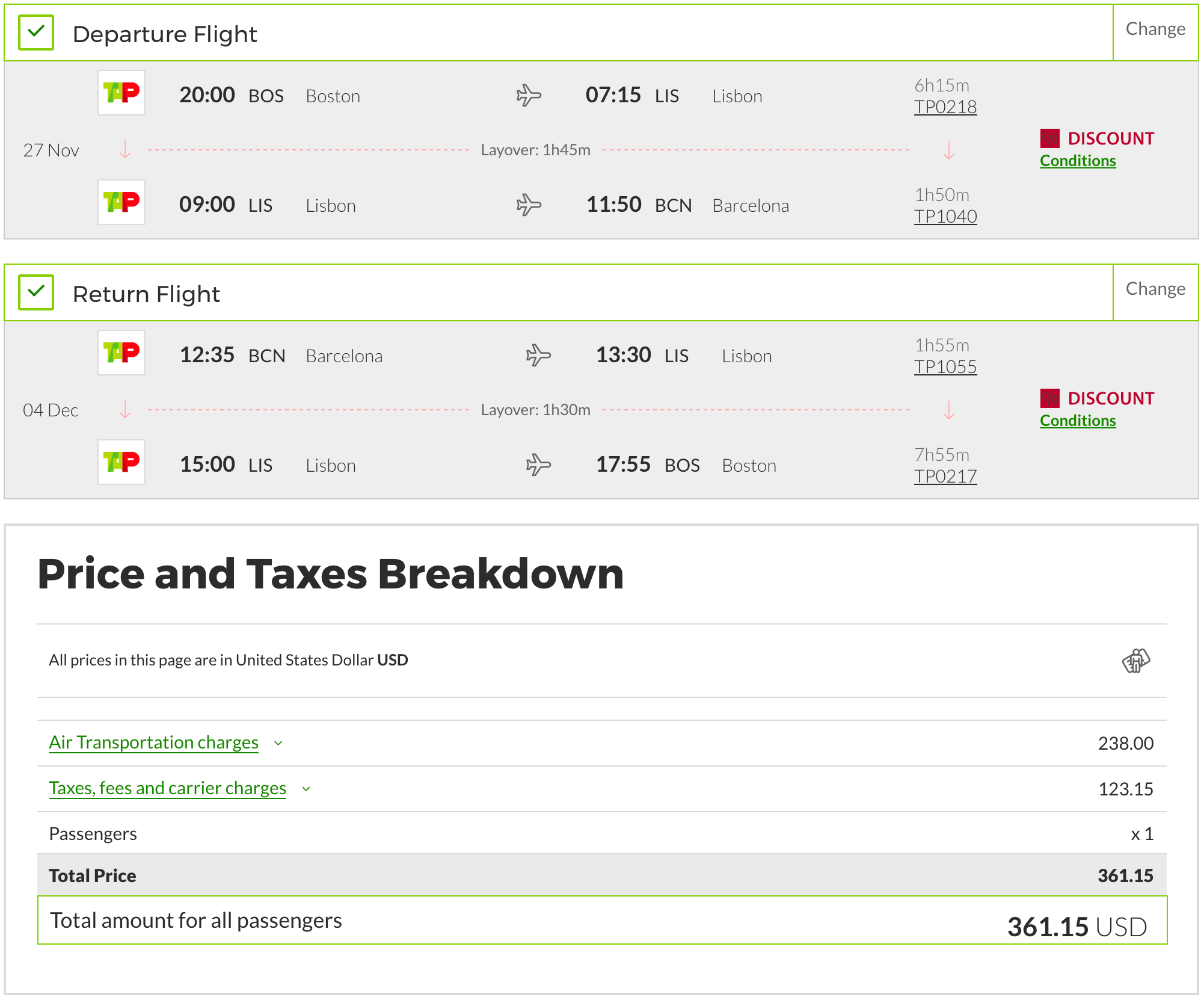Expand Air Transportation charges details
Screen dimensions: 1204x1000
coord(154,742)
